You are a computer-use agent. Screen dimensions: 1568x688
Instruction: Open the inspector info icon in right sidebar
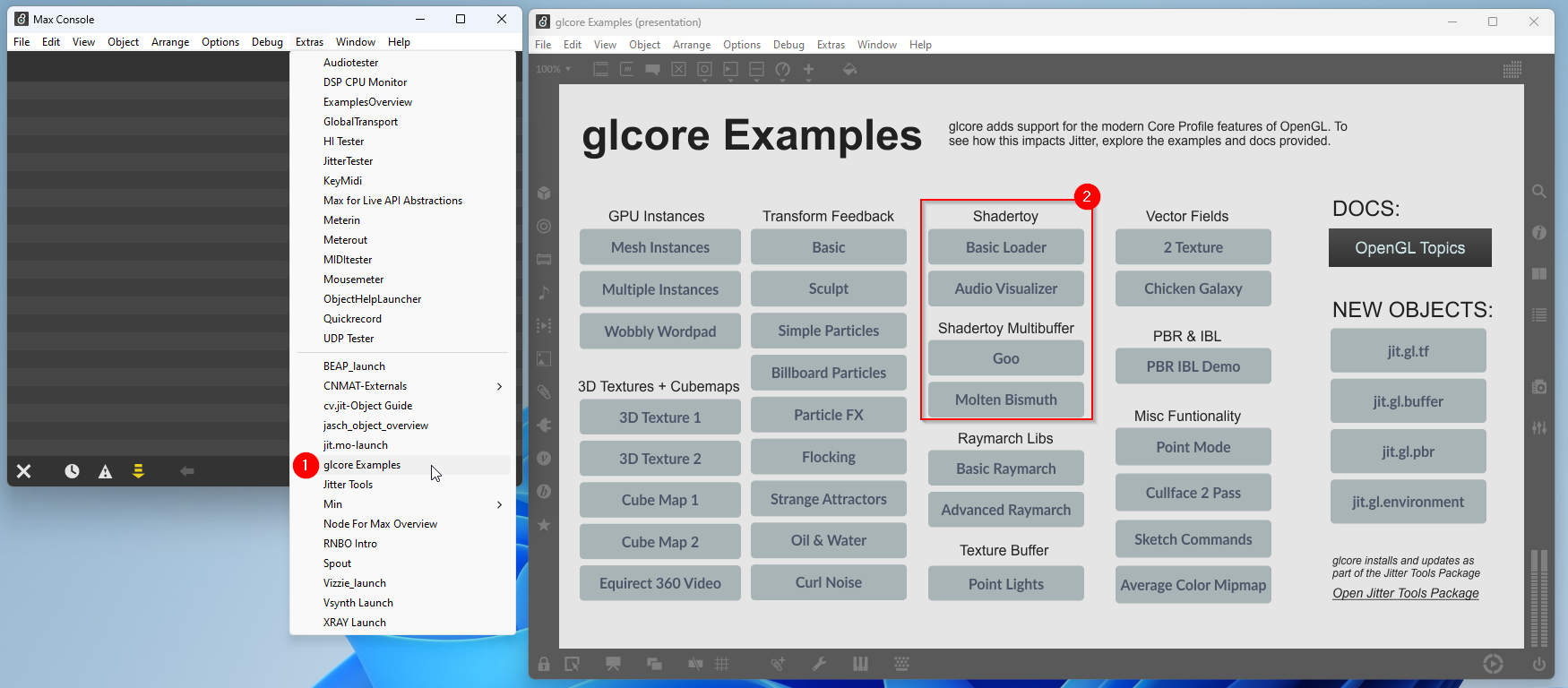[x=1539, y=233]
